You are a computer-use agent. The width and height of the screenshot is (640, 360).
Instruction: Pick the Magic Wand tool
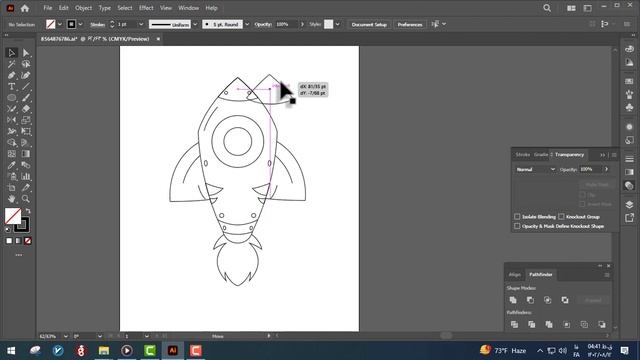click(11, 64)
